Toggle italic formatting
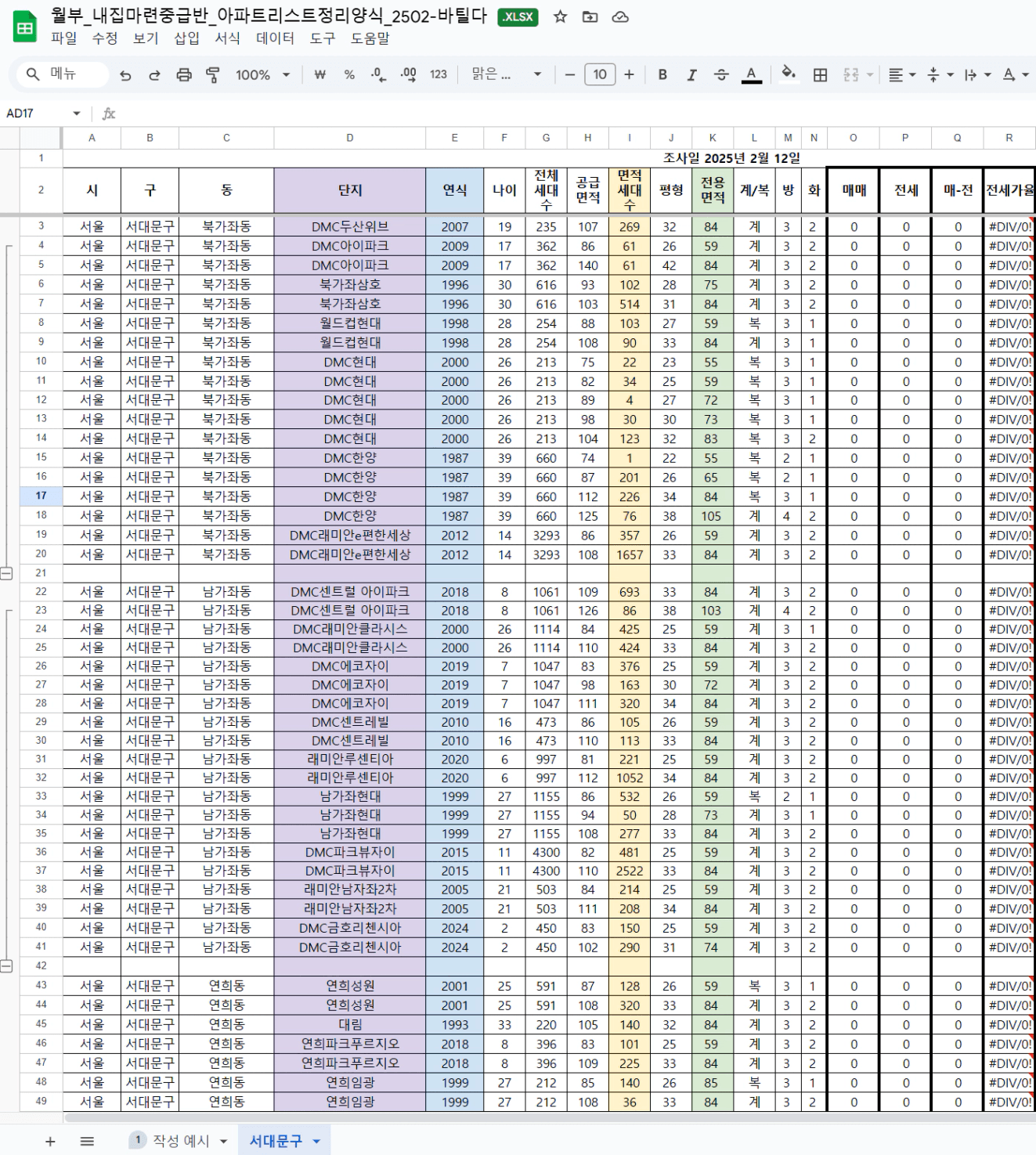 click(x=691, y=75)
